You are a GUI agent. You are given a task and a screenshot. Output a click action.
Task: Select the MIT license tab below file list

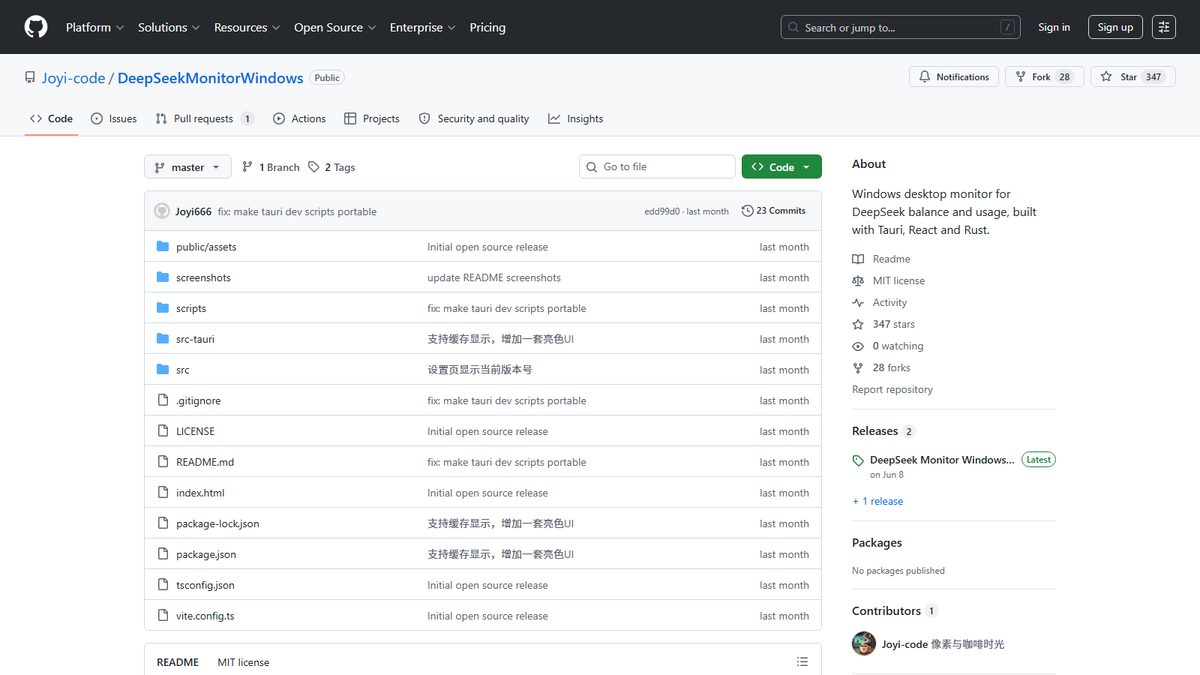coord(243,662)
